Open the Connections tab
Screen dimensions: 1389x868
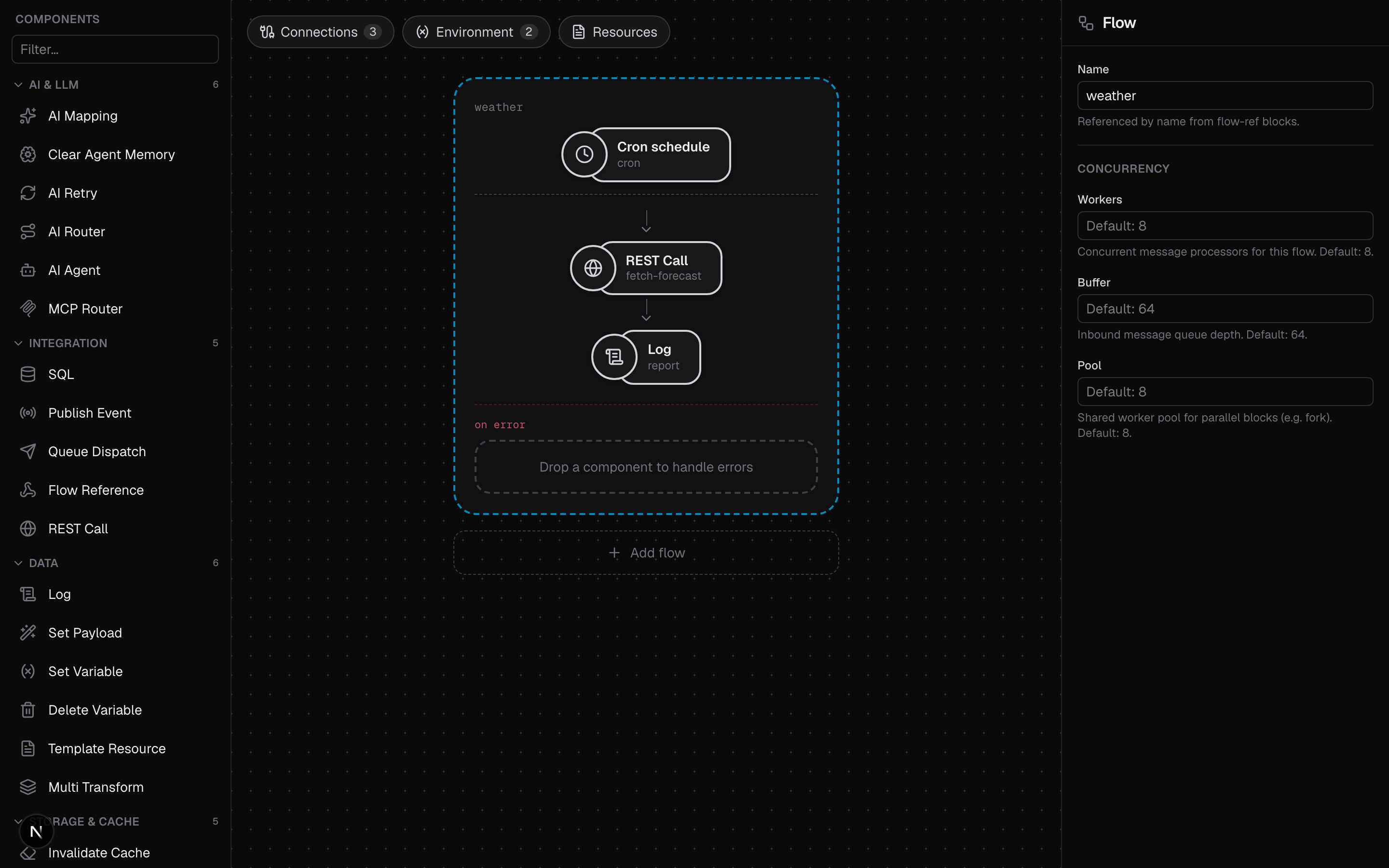[x=320, y=32]
